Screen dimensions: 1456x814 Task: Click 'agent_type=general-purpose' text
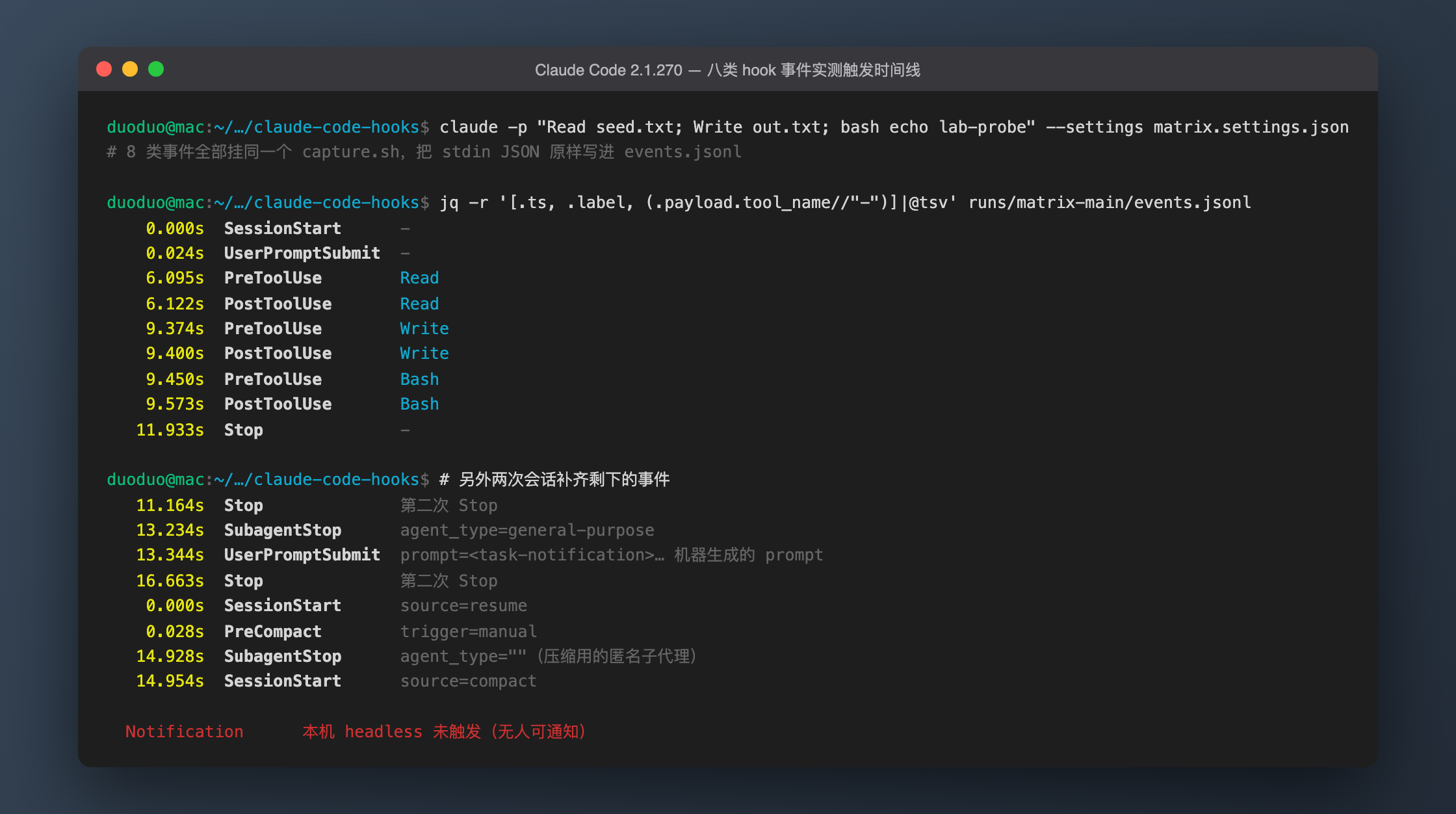[527, 530]
